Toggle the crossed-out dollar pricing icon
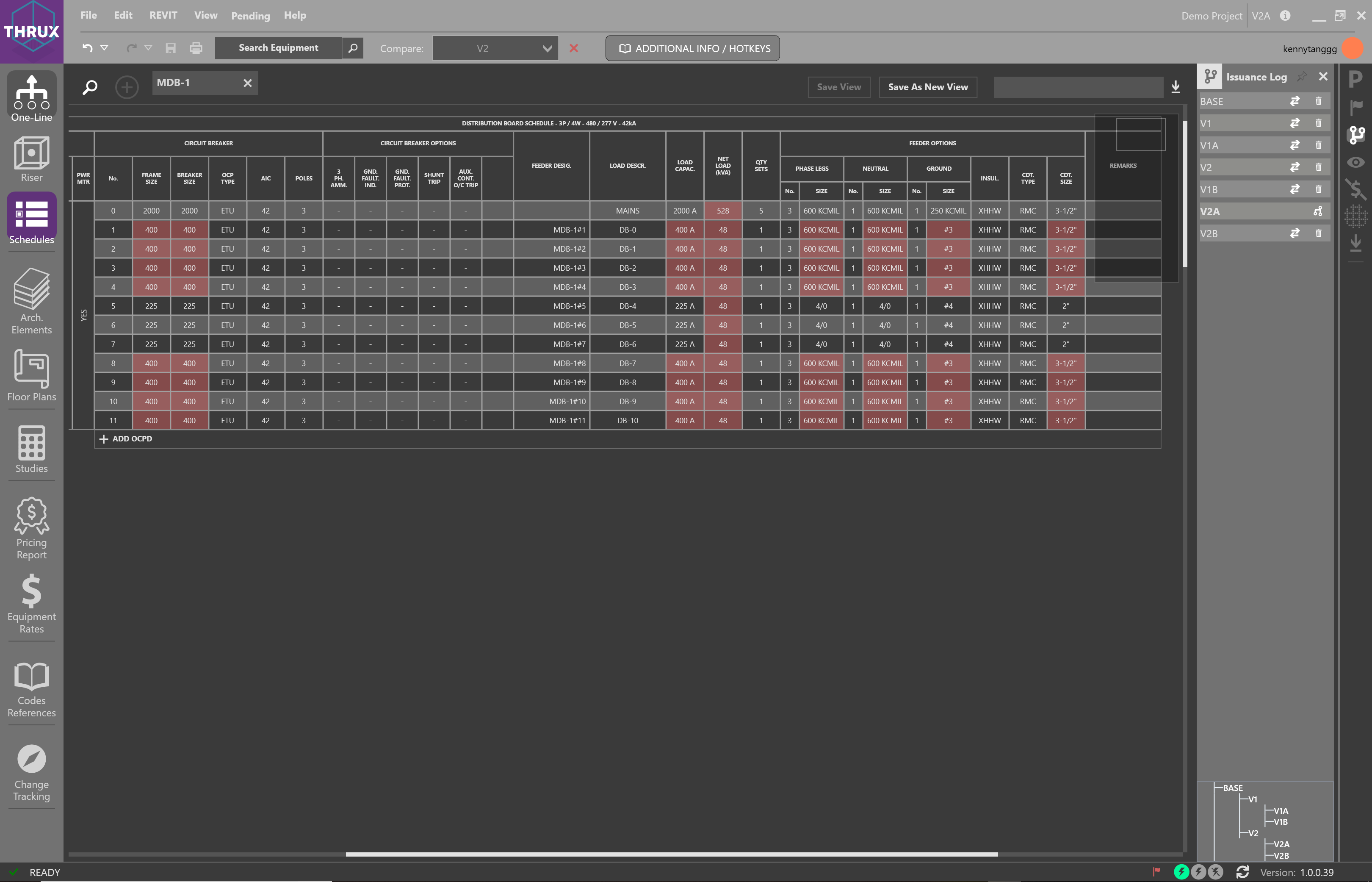 [x=1356, y=189]
